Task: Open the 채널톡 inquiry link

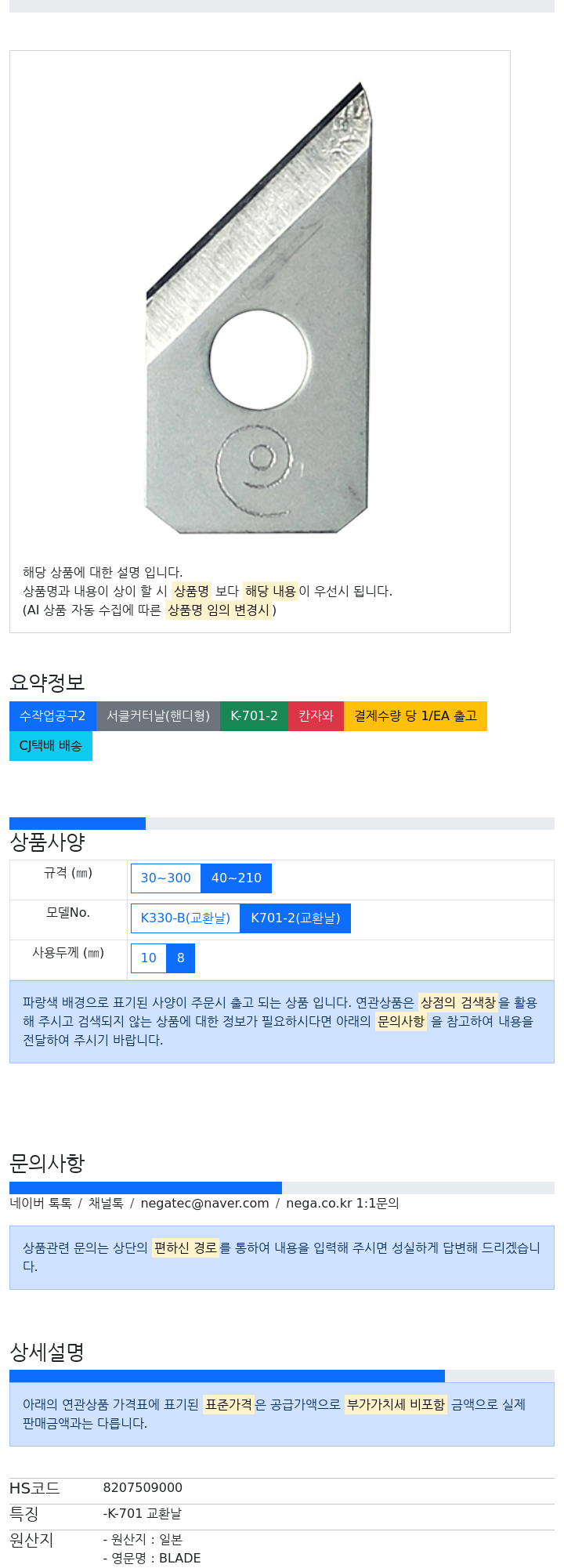Action: (106, 1204)
